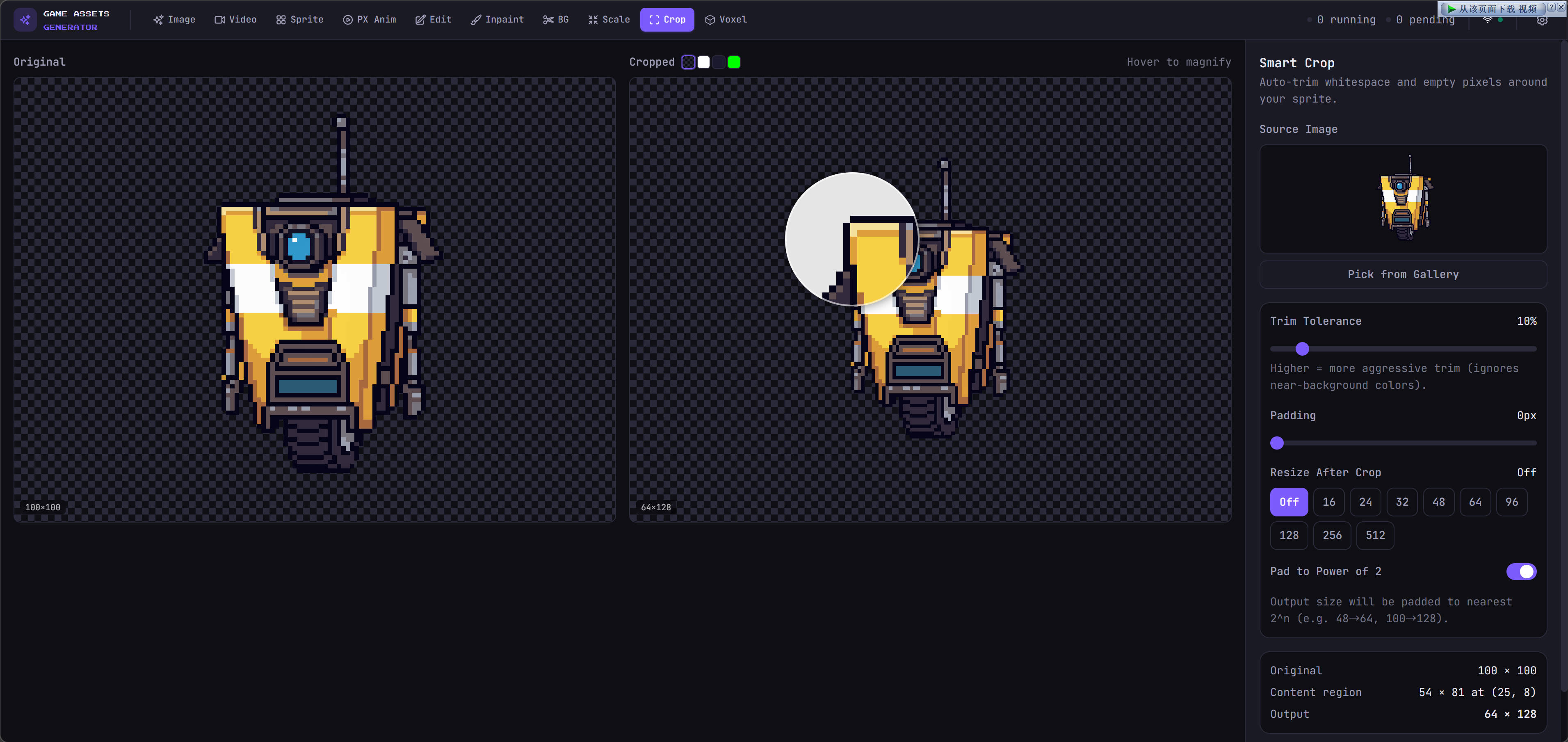The width and height of the screenshot is (1568, 742).
Task: Open the BG removal tool
Action: 555,19
